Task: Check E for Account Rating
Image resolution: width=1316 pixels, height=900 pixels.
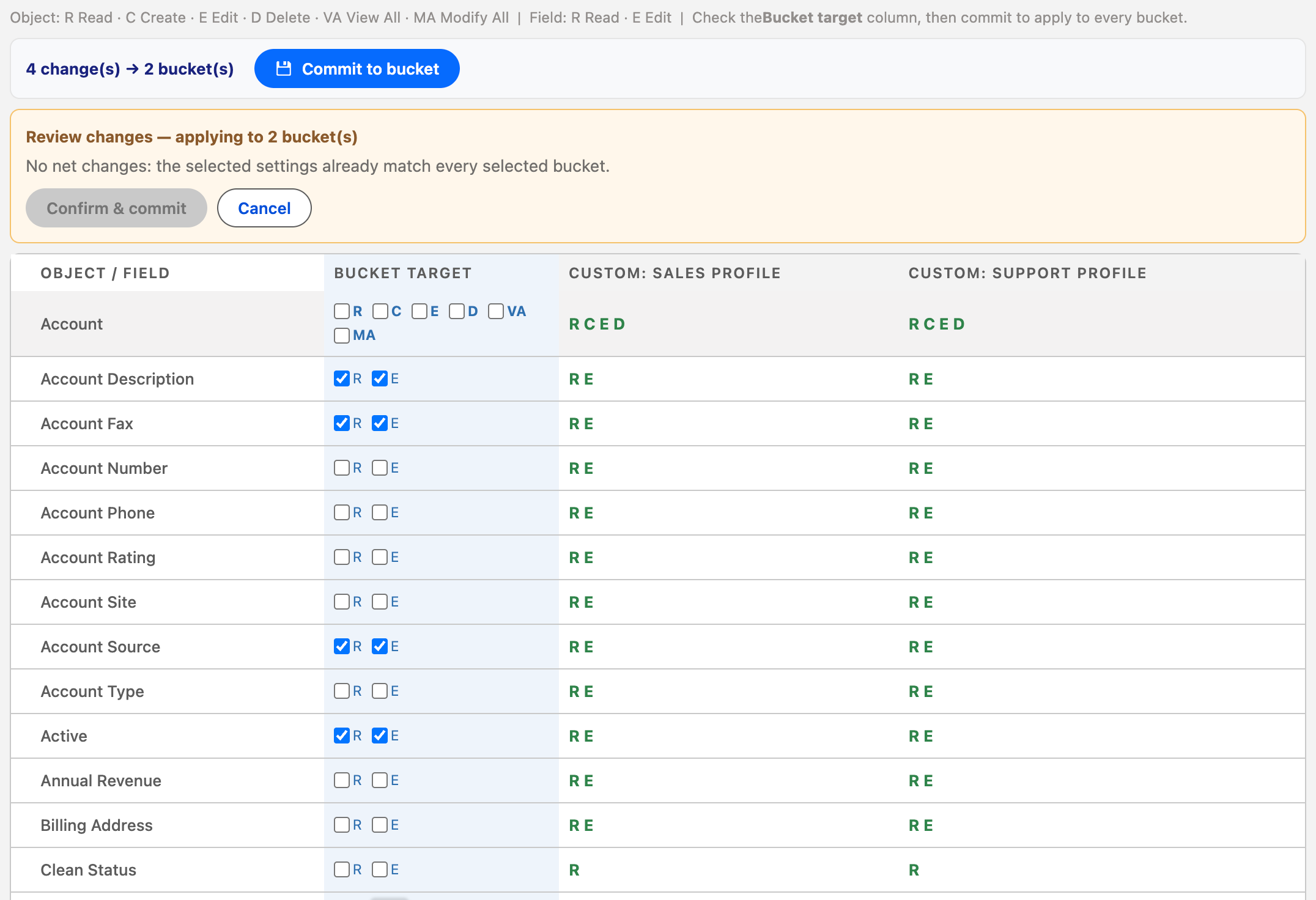Action: point(380,557)
